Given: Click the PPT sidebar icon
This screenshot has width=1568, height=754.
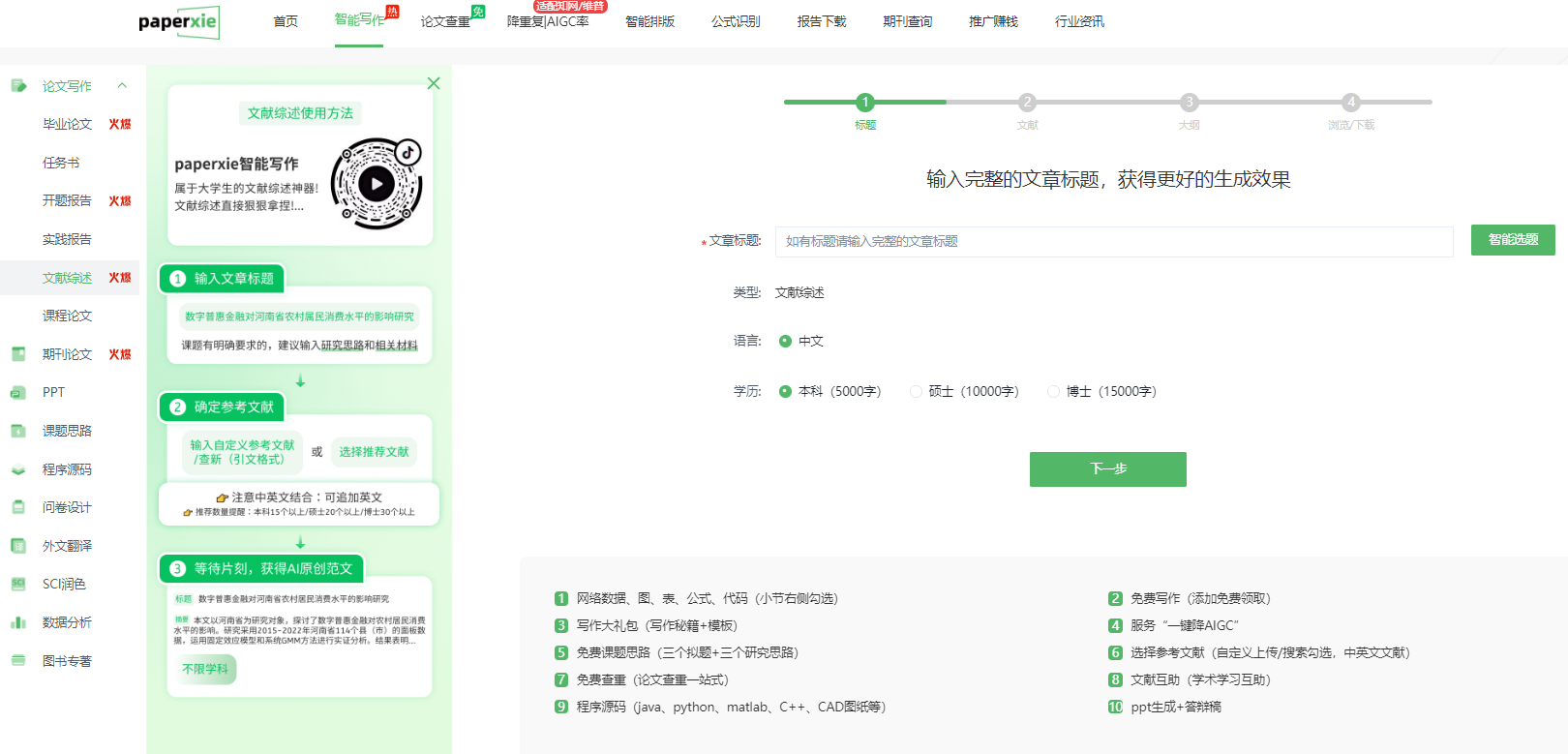Looking at the screenshot, I should point(18,392).
